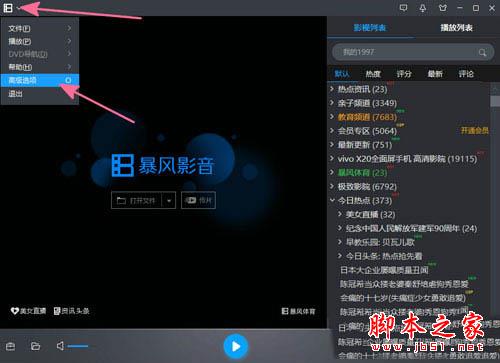Sort the list by 默认
Screen dimensions: 500x363
[x=342, y=74]
